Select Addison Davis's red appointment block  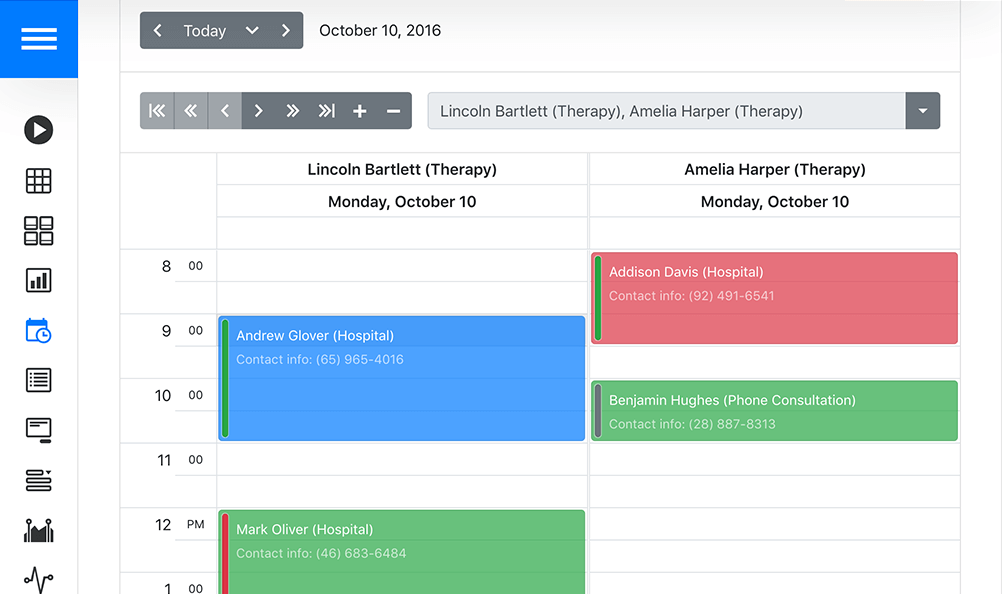coord(776,297)
